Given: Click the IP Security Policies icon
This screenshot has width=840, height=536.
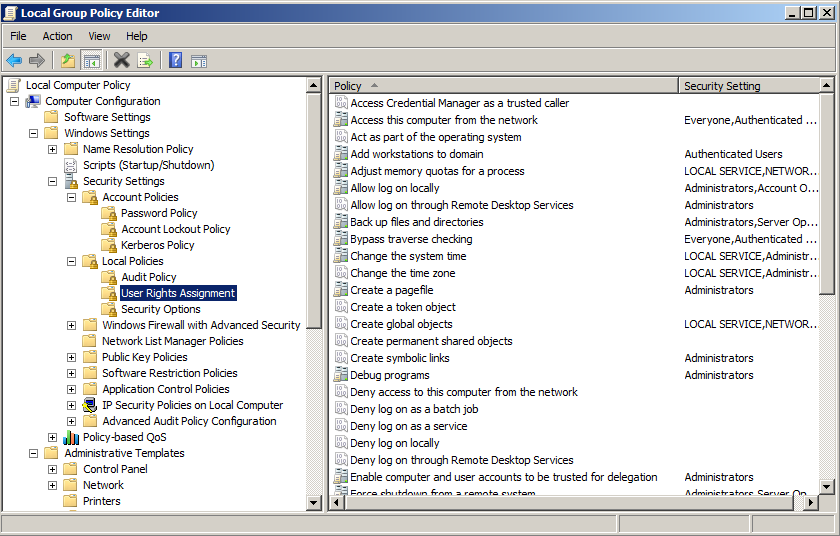Looking at the screenshot, I should 90,405.
